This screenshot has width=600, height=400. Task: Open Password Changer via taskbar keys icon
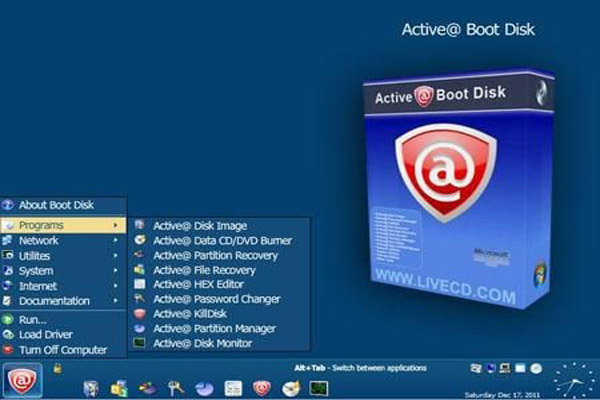(x=176, y=388)
